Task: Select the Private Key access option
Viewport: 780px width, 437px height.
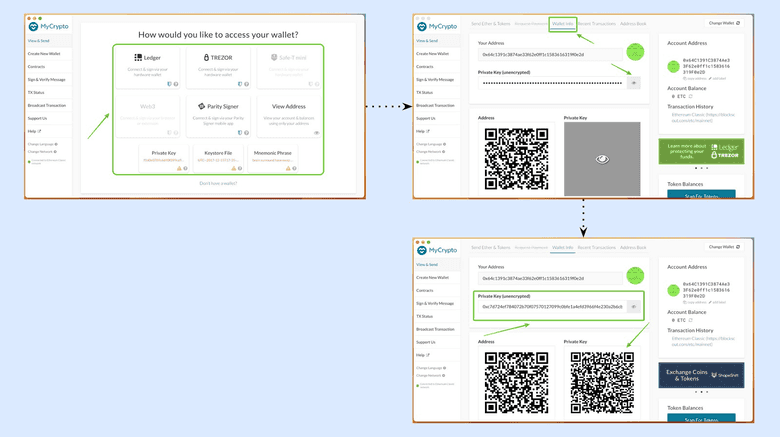Action: point(163,157)
